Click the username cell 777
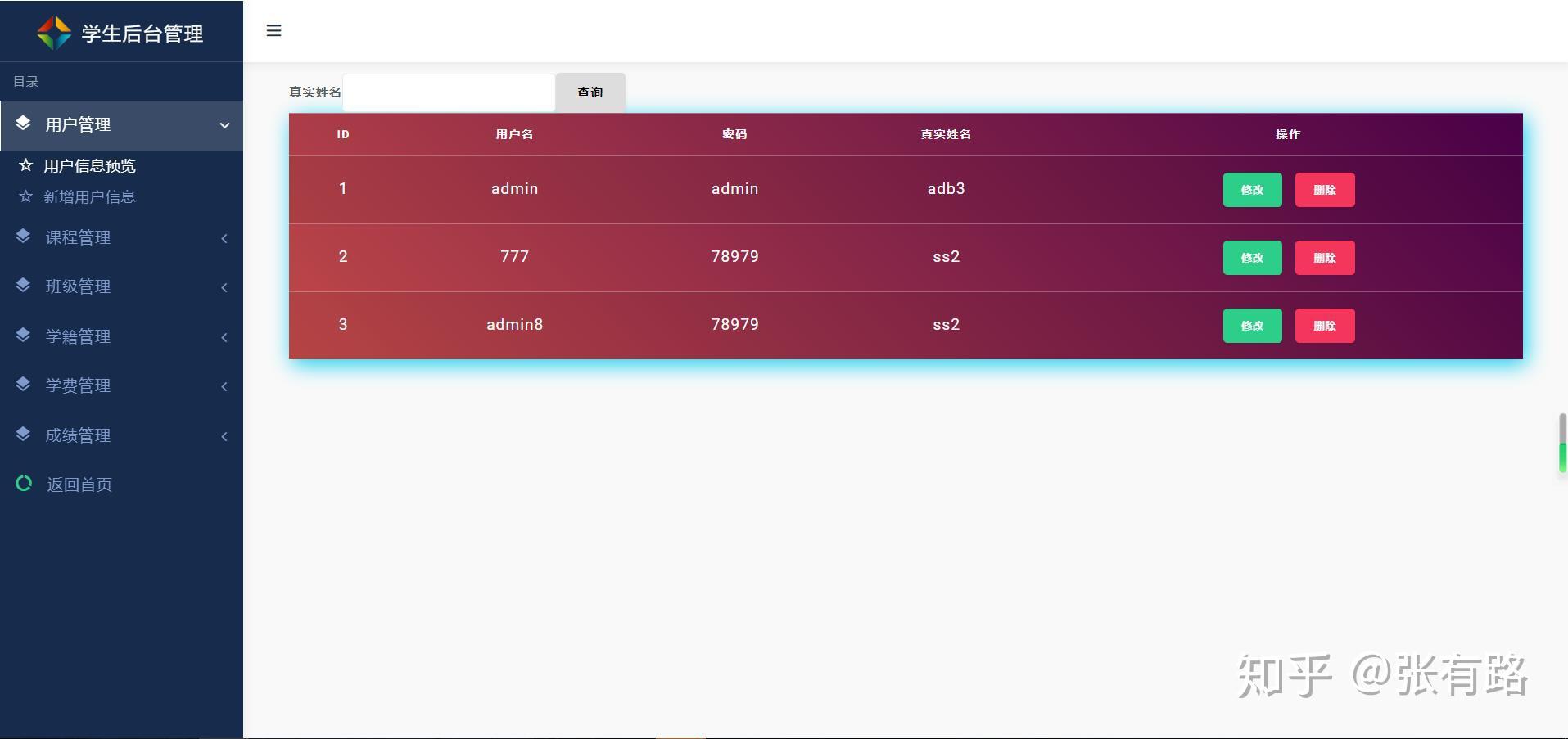Viewport: 1568px width, 739px height. pos(515,257)
